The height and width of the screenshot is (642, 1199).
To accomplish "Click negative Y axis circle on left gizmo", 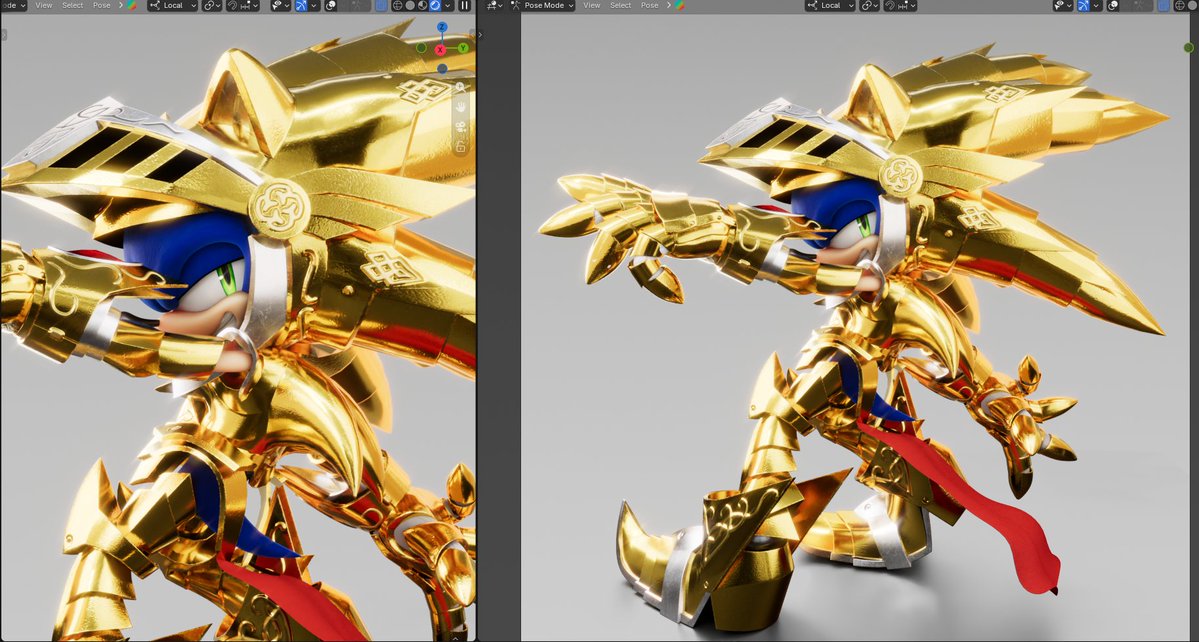I will click(x=421, y=47).
